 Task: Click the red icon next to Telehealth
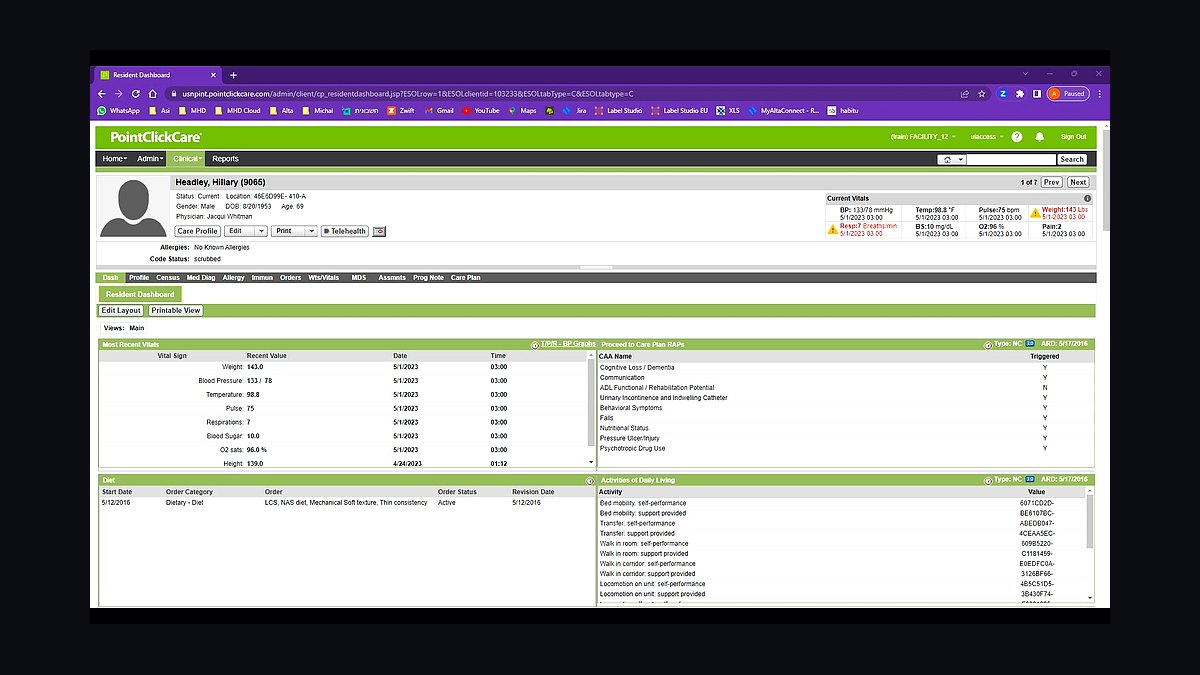[x=379, y=231]
